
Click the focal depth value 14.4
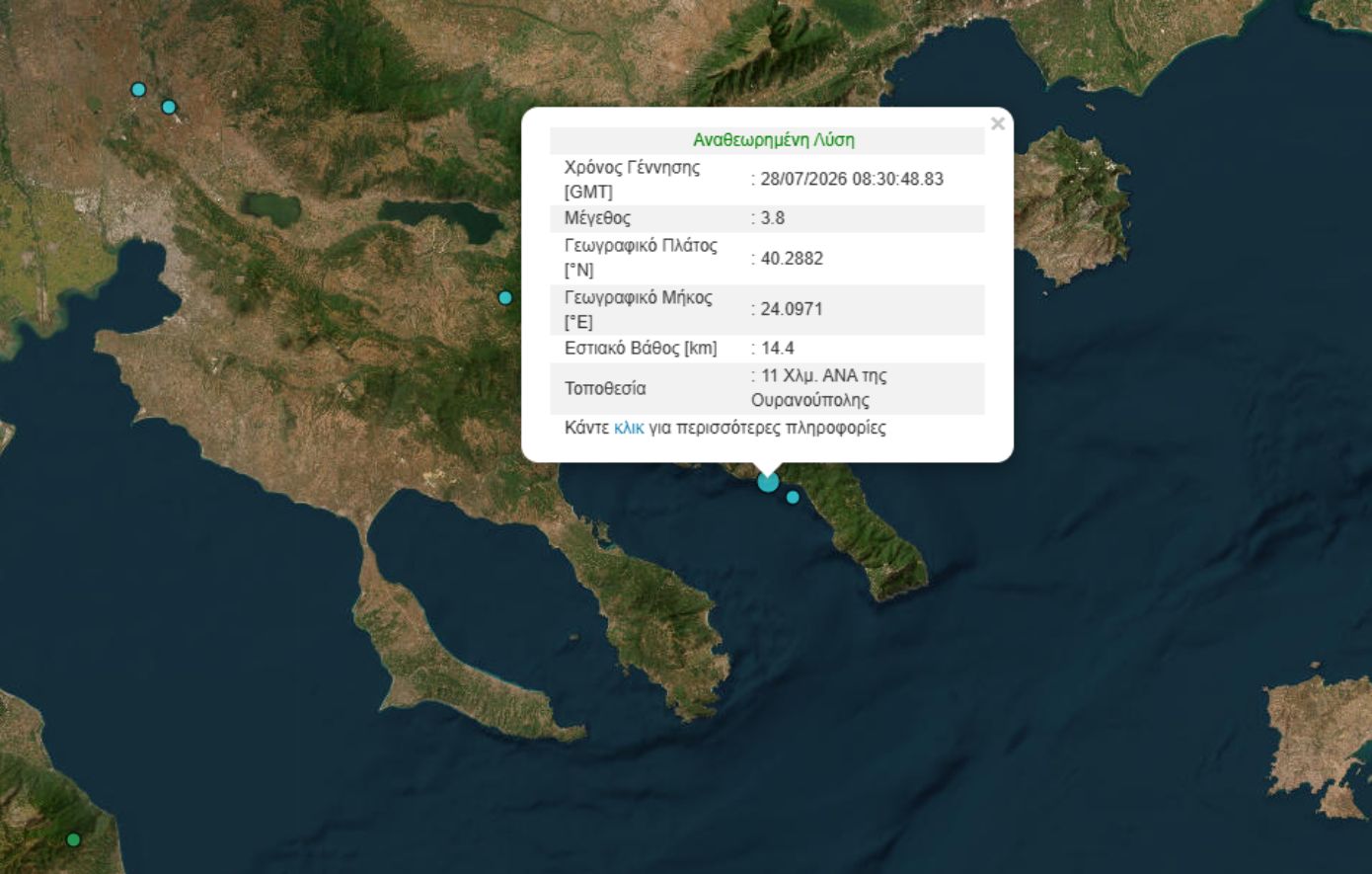click(x=778, y=348)
